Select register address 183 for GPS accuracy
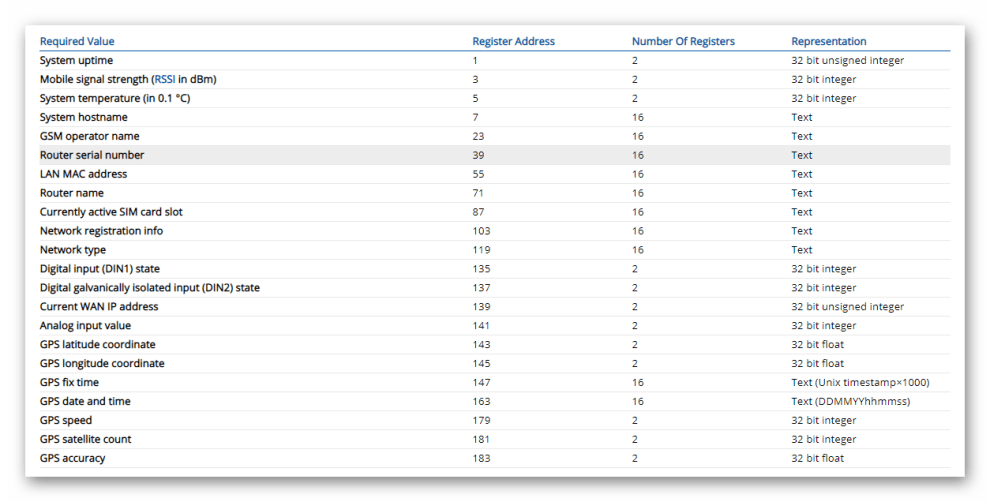Viewport: 990px width, 502px height. click(481, 458)
